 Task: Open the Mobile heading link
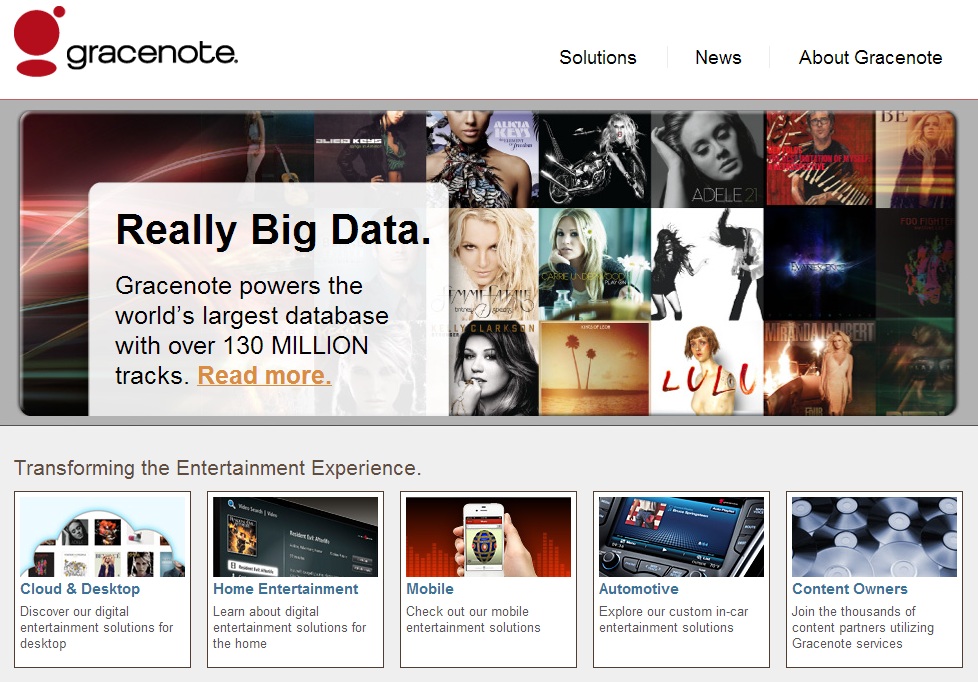tap(430, 589)
